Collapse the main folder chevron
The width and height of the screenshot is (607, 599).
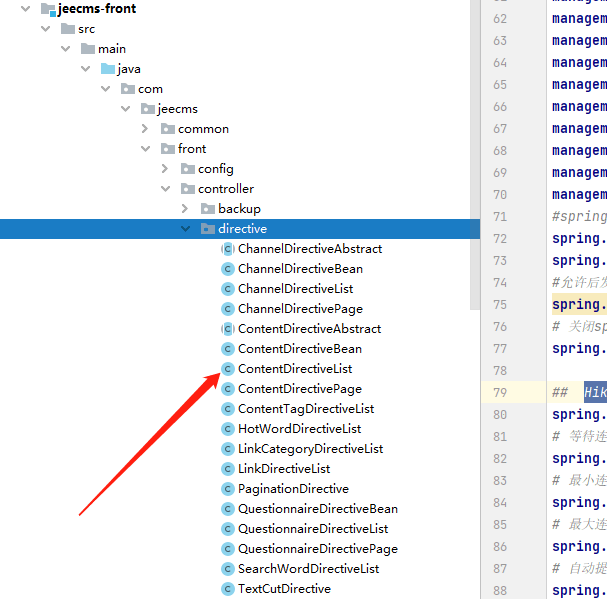[66, 49]
